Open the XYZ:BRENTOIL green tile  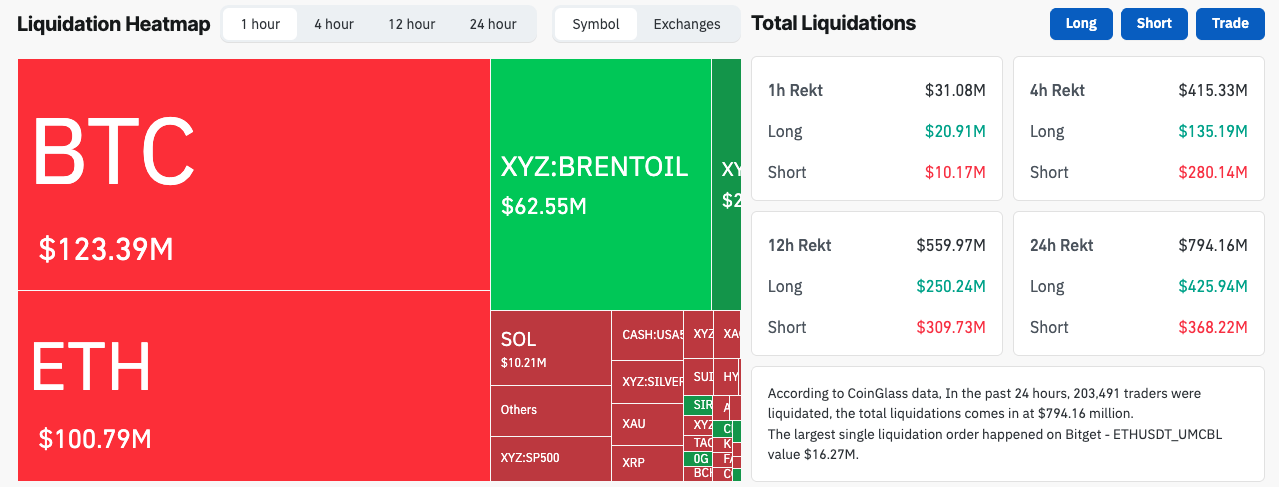click(601, 184)
